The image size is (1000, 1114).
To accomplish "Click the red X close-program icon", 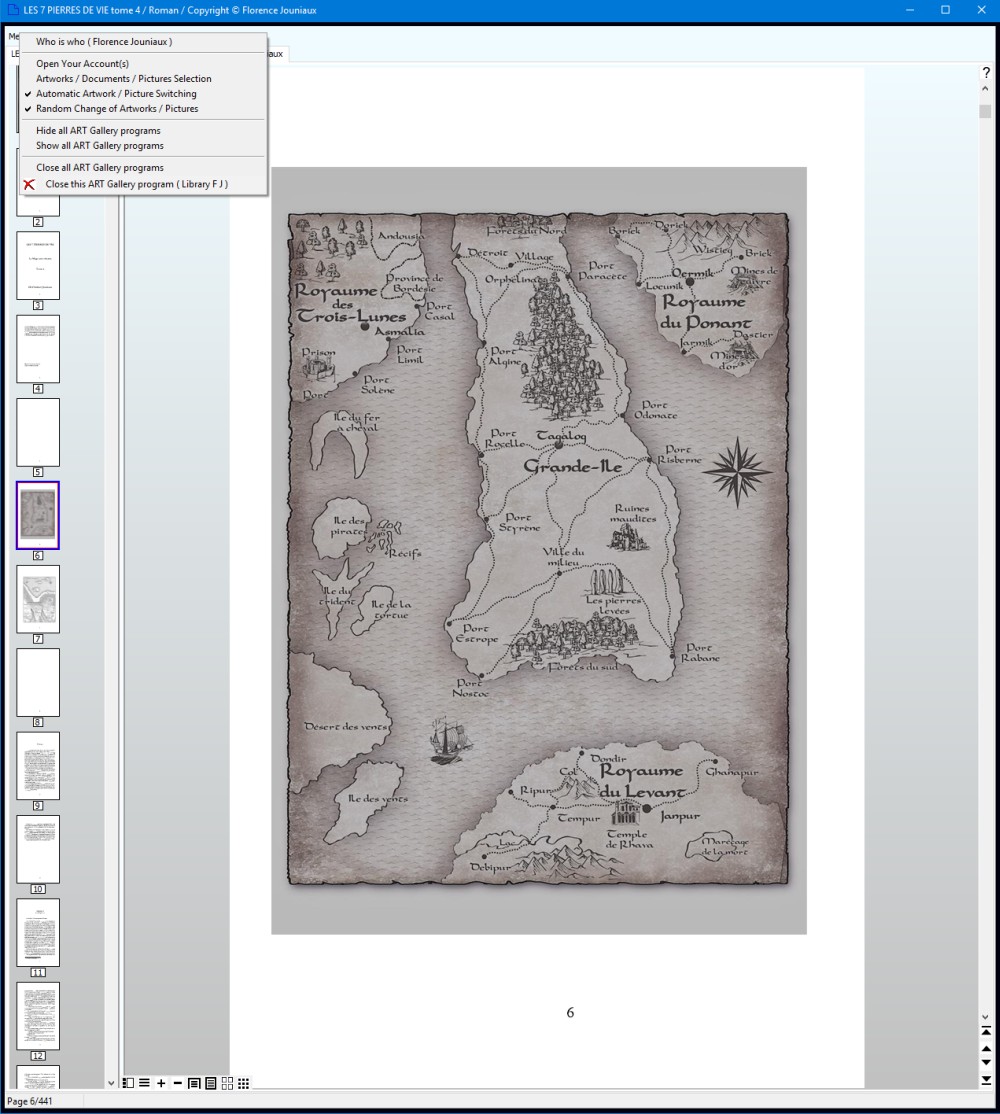I will [x=29, y=184].
